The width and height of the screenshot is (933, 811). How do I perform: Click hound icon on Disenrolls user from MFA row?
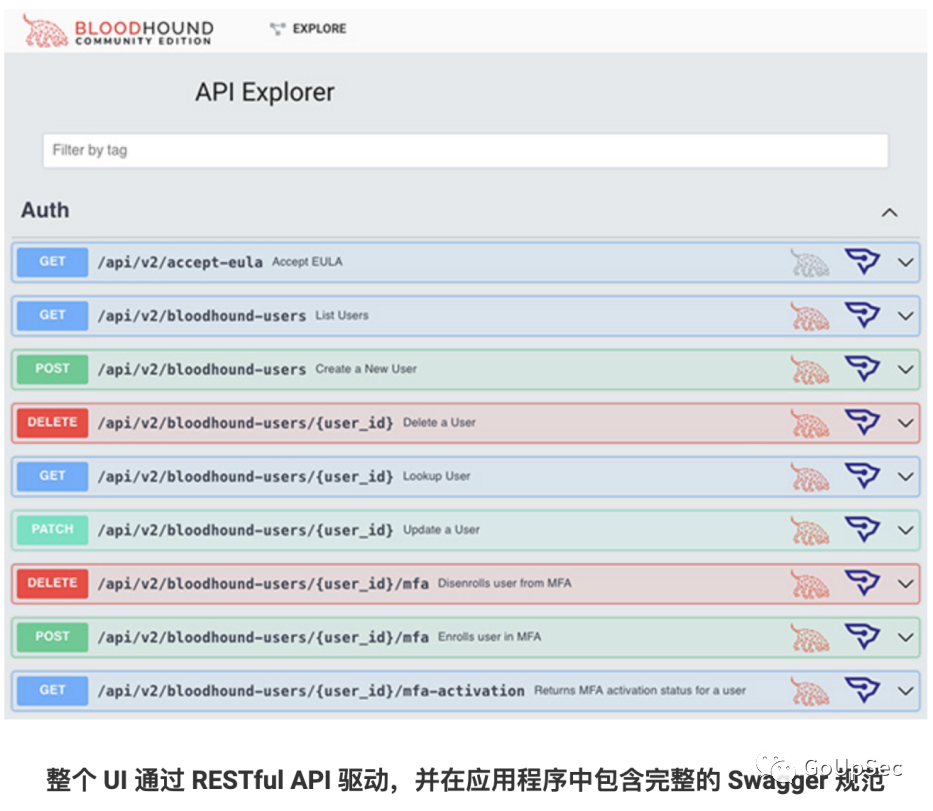(810, 584)
